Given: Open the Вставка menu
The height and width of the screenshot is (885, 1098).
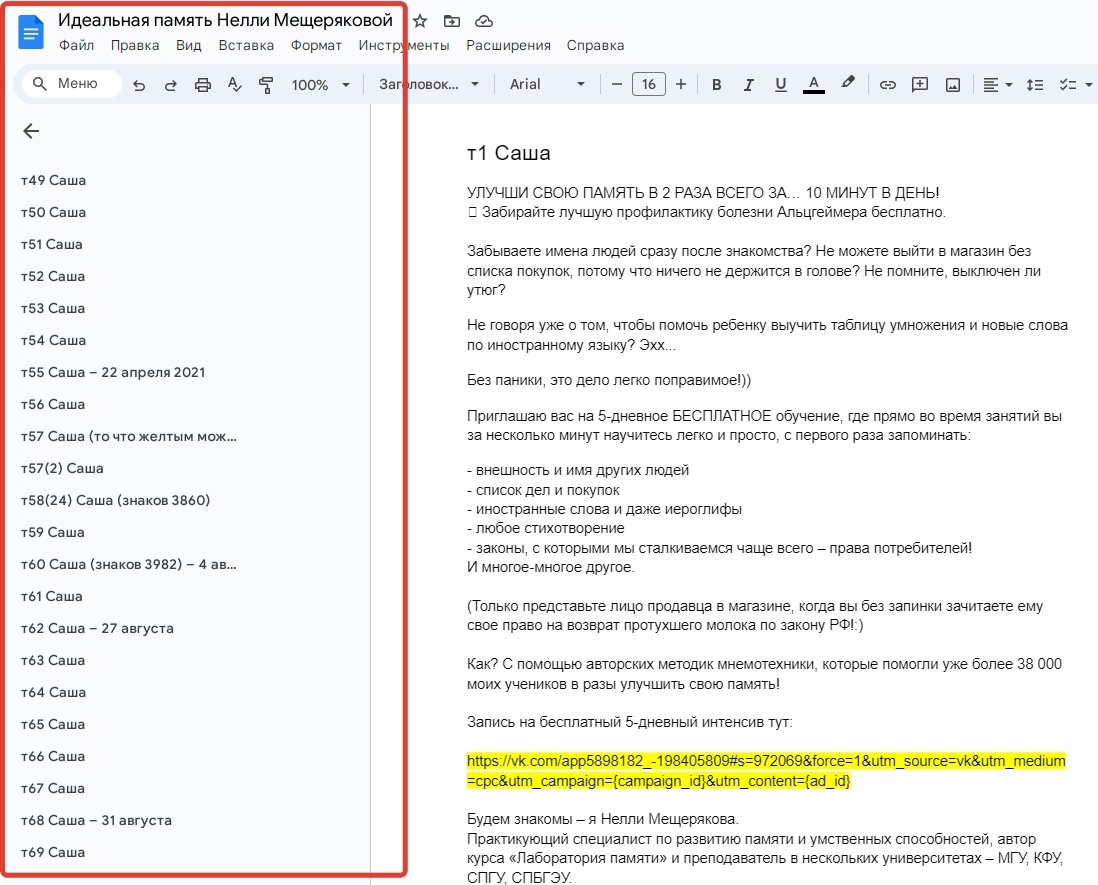Looking at the screenshot, I should click(x=246, y=46).
